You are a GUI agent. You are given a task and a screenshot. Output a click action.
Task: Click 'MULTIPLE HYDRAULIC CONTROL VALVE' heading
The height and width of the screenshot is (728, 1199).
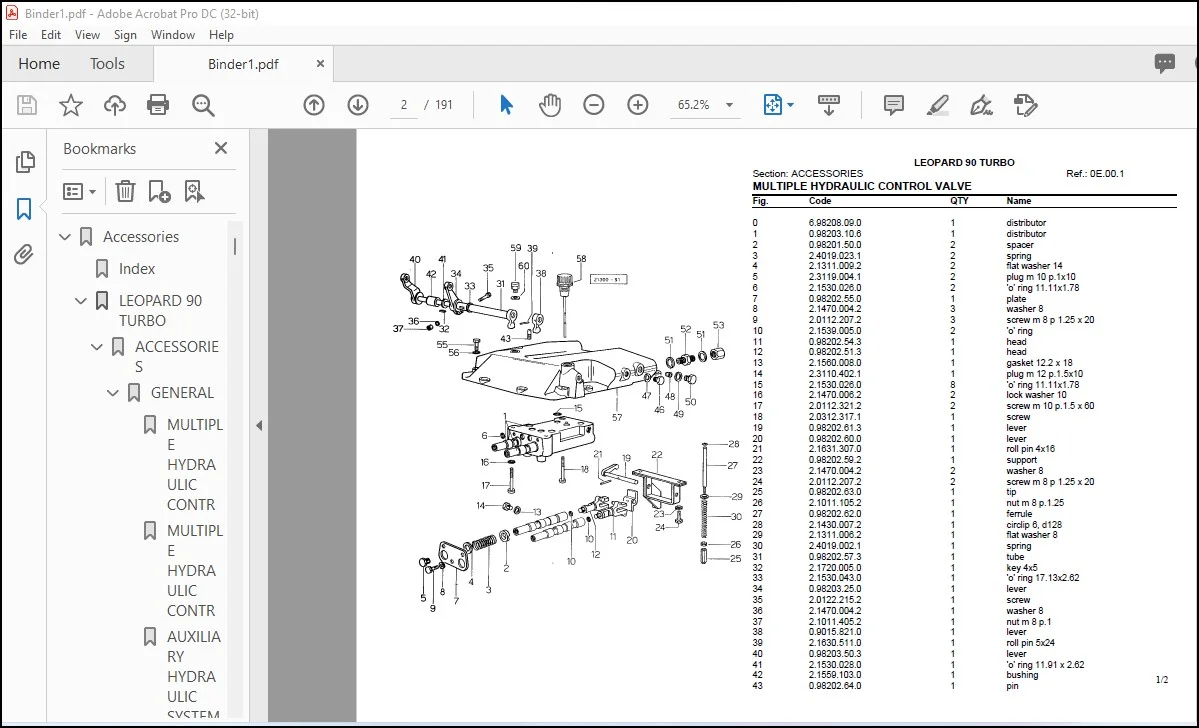click(x=862, y=186)
